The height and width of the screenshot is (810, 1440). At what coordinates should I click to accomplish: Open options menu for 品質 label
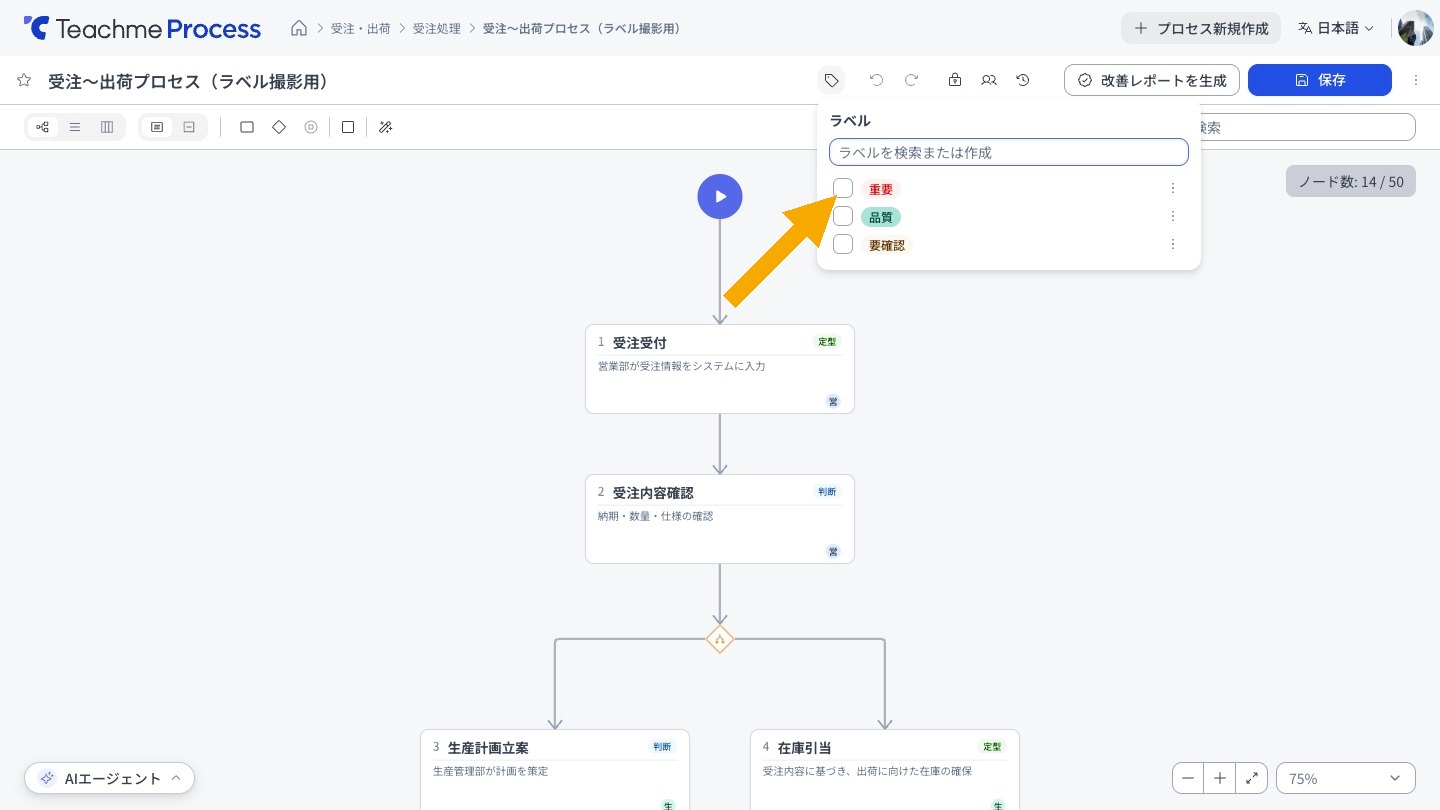point(1173,216)
